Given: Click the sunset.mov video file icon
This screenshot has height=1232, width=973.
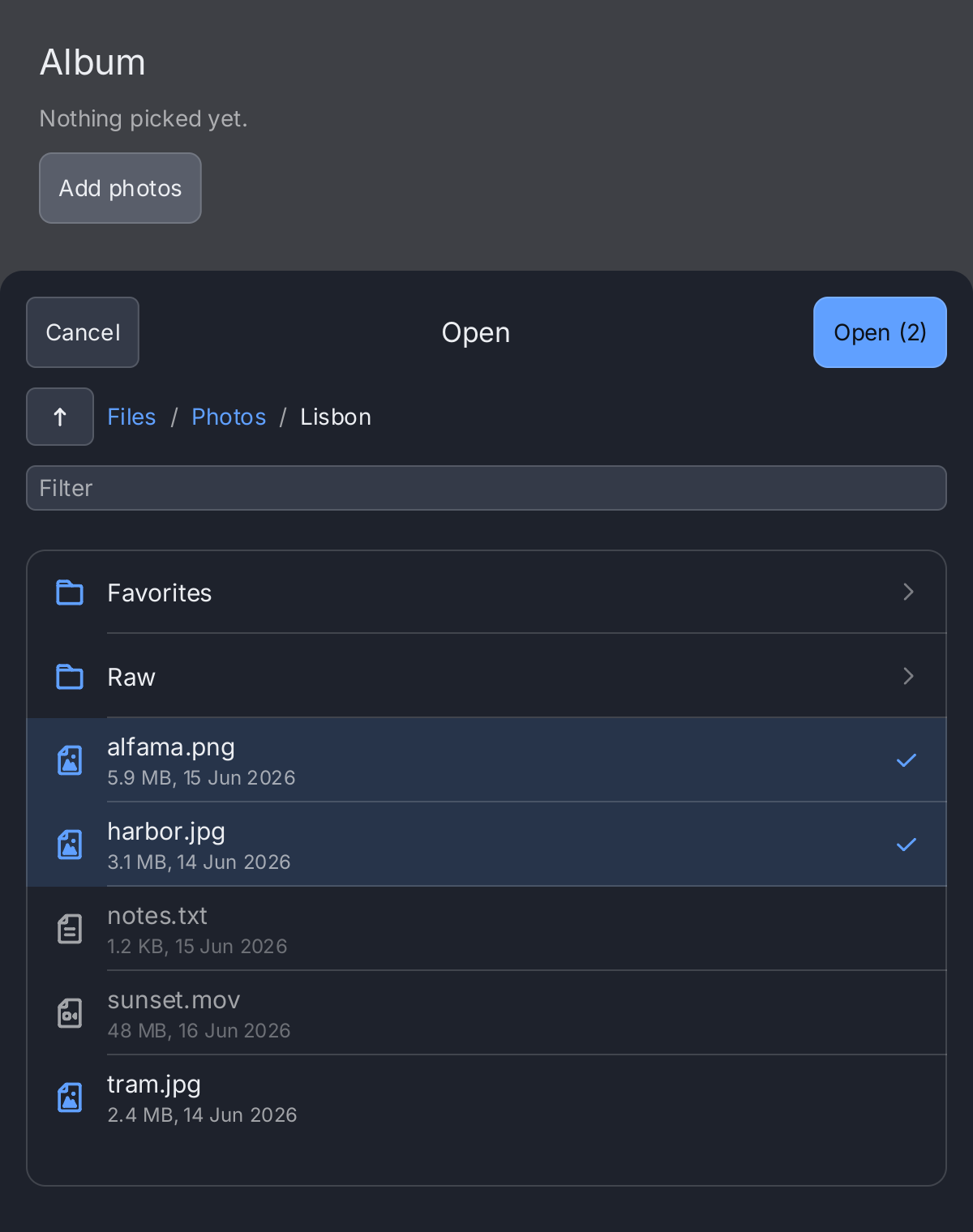Looking at the screenshot, I should [70, 1013].
